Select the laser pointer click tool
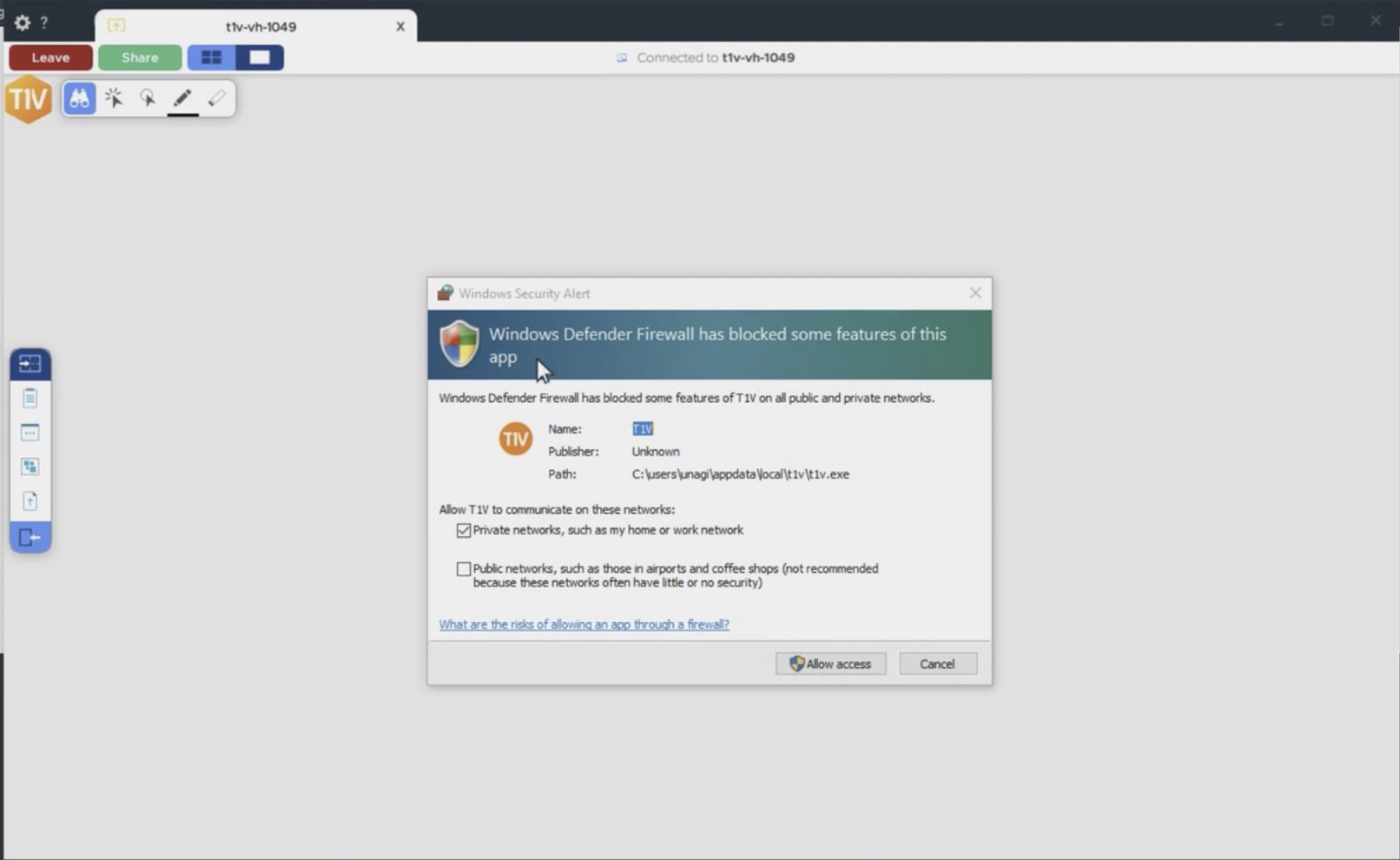This screenshot has width=1400, height=860. coord(114,98)
